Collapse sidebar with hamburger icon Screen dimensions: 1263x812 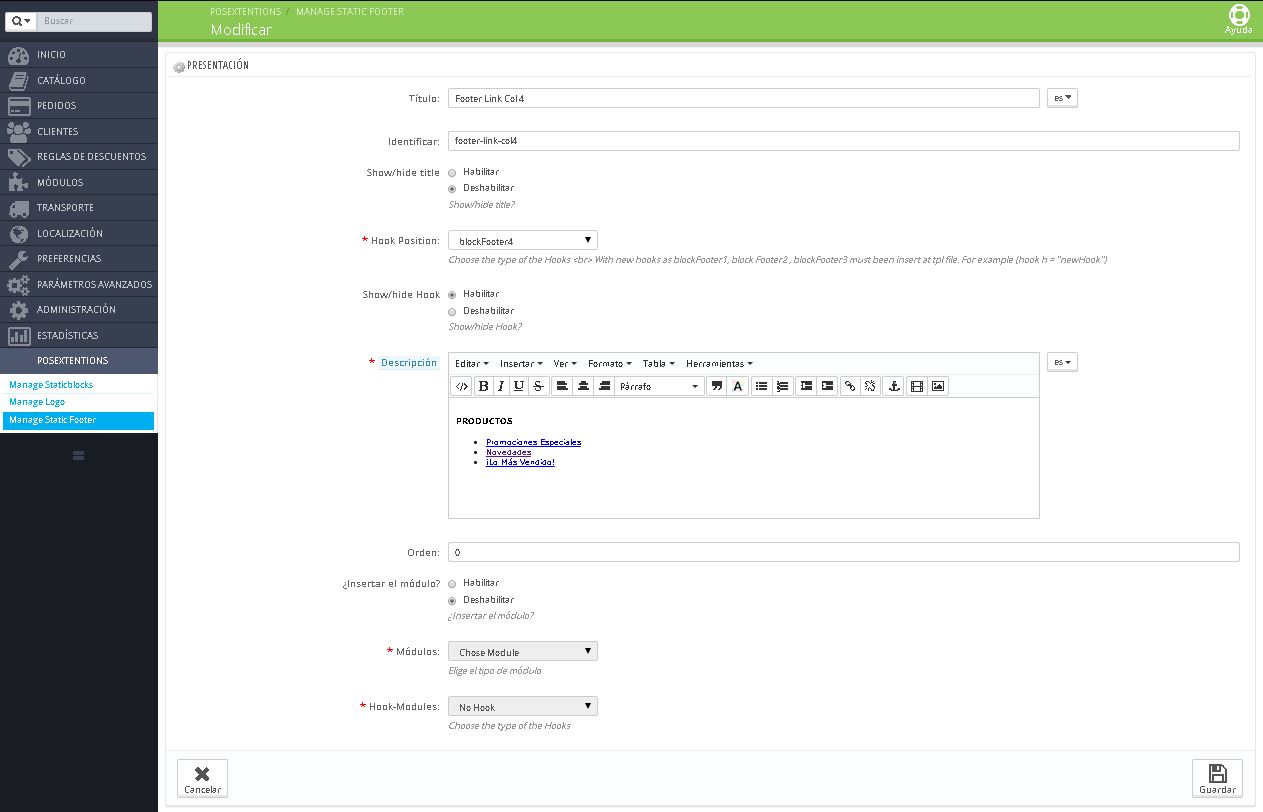click(x=79, y=456)
